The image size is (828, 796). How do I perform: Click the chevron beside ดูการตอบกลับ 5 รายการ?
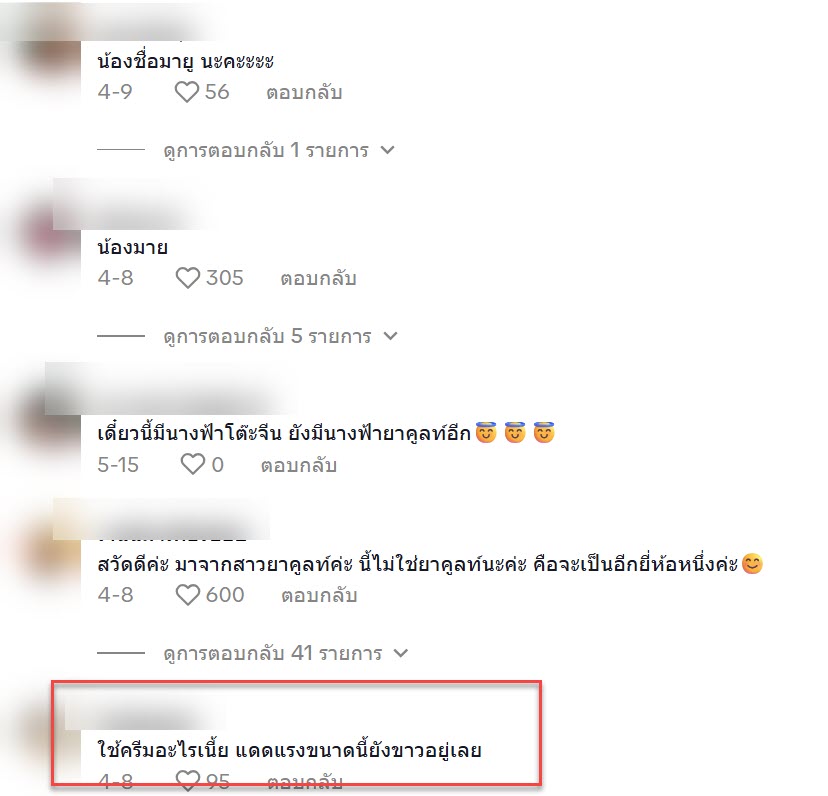click(x=390, y=336)
